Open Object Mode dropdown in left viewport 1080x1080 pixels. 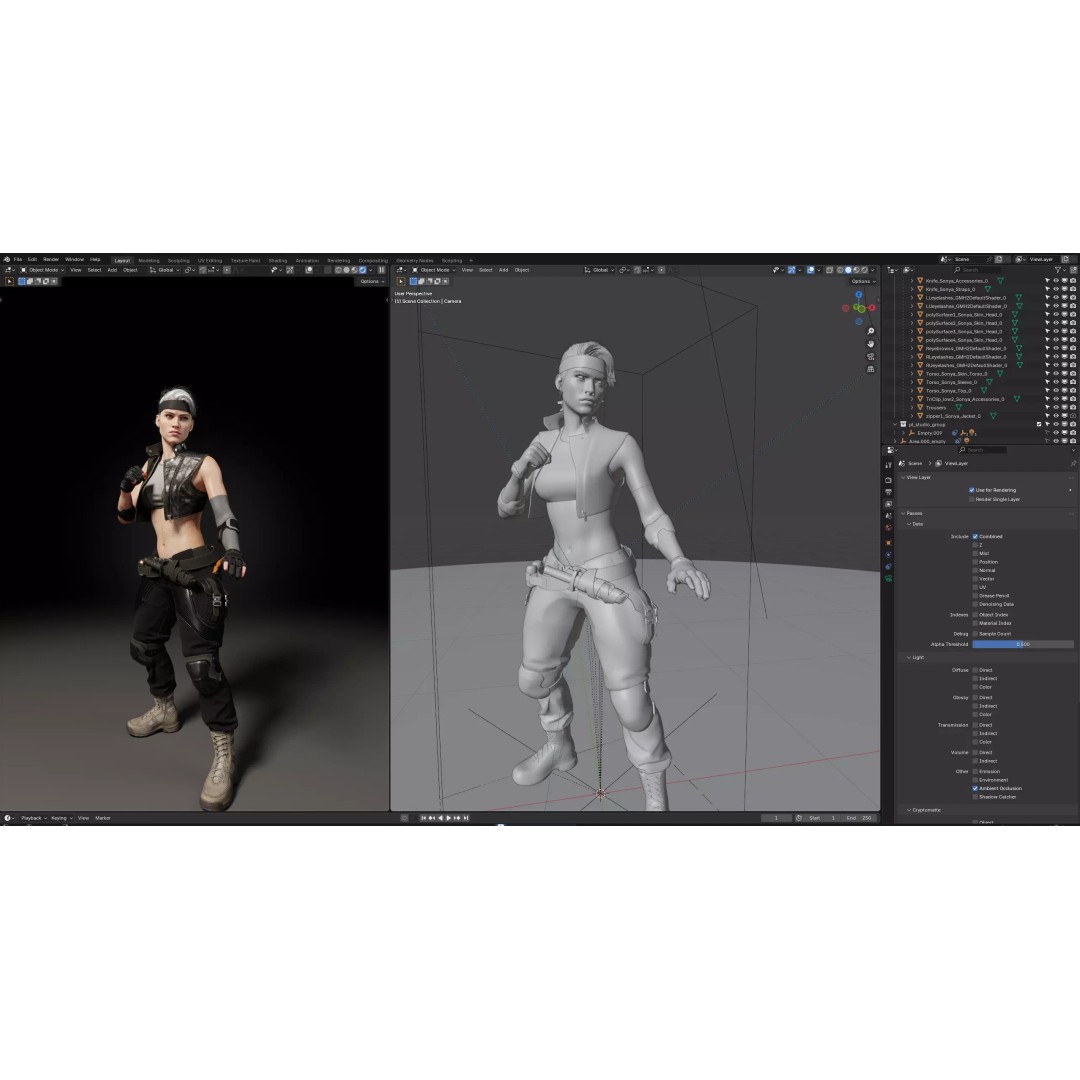point(42,270)
